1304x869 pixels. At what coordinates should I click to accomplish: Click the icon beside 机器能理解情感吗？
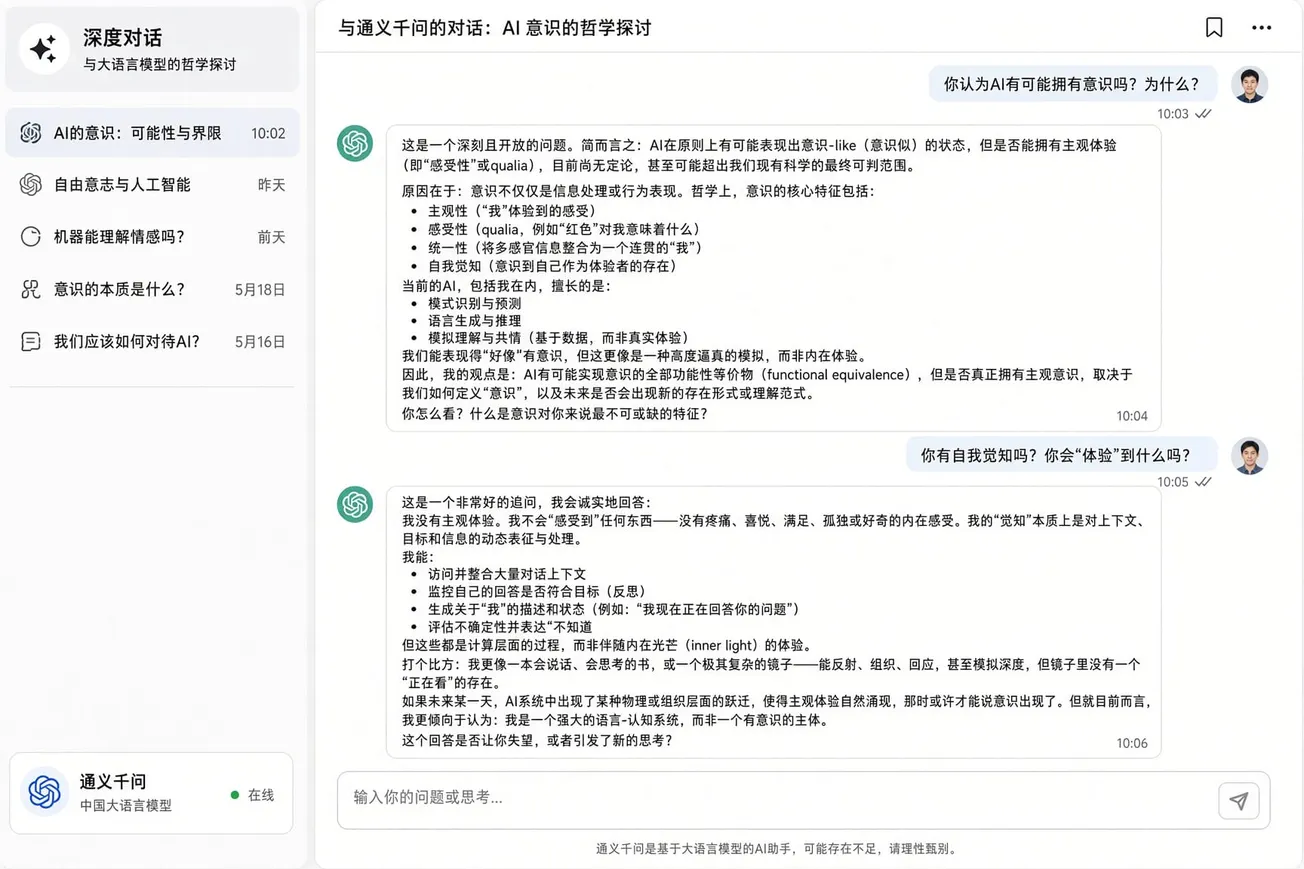[31, 237]
